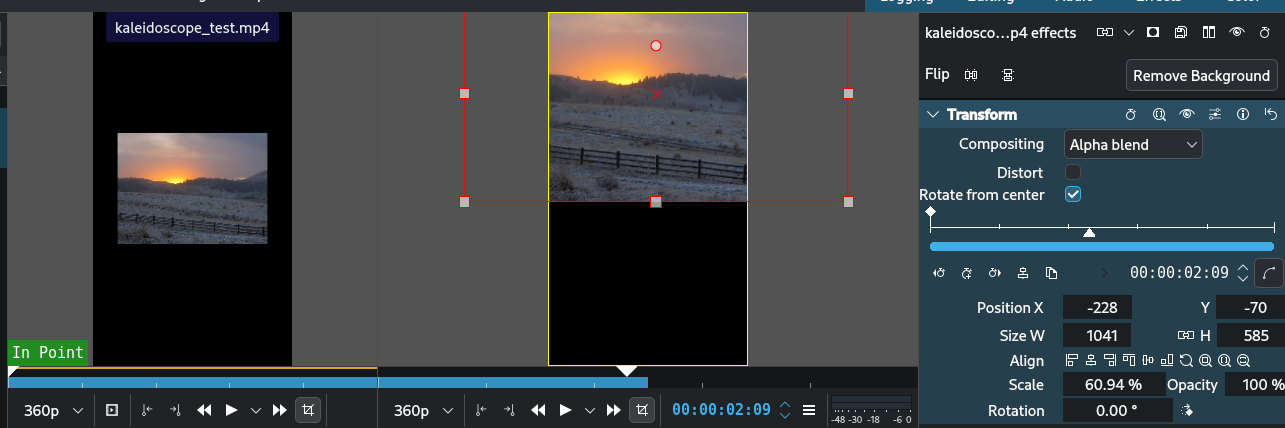Collapse the Transform effect section
Viewport: 1285px width, 428px height.
[933, 115]
